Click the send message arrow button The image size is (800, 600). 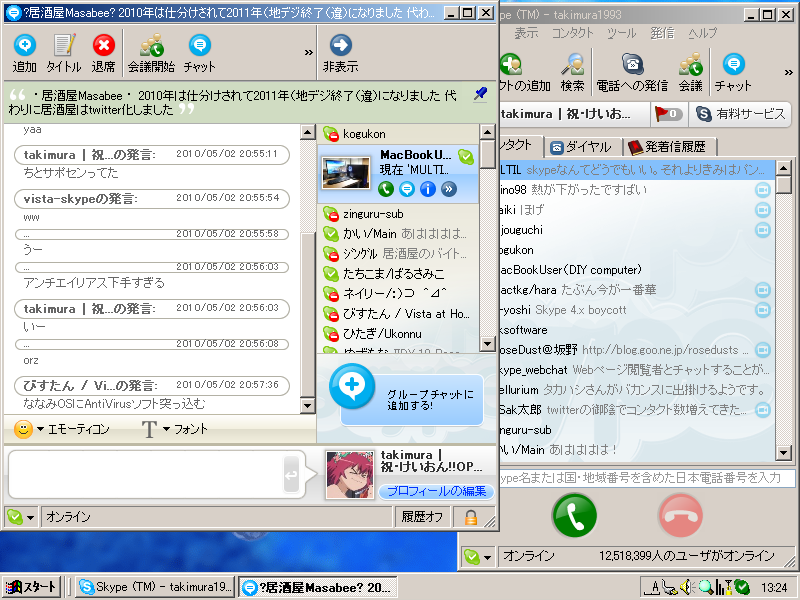click(291, 475)
